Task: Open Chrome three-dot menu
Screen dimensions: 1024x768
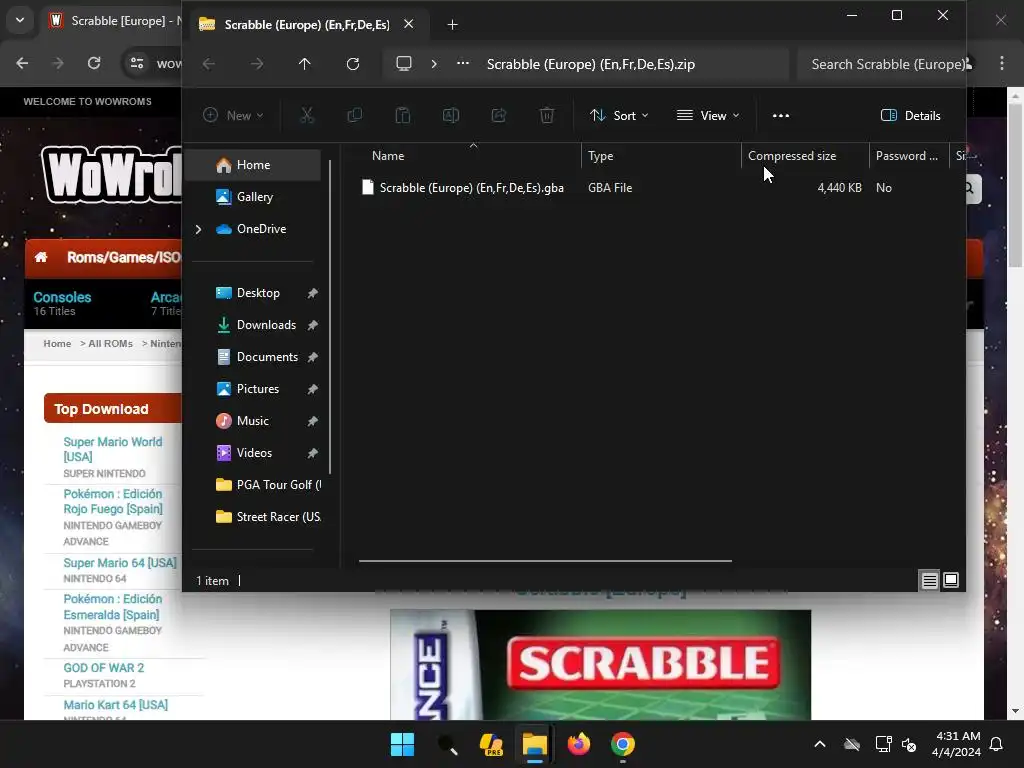Action: 1002,63
